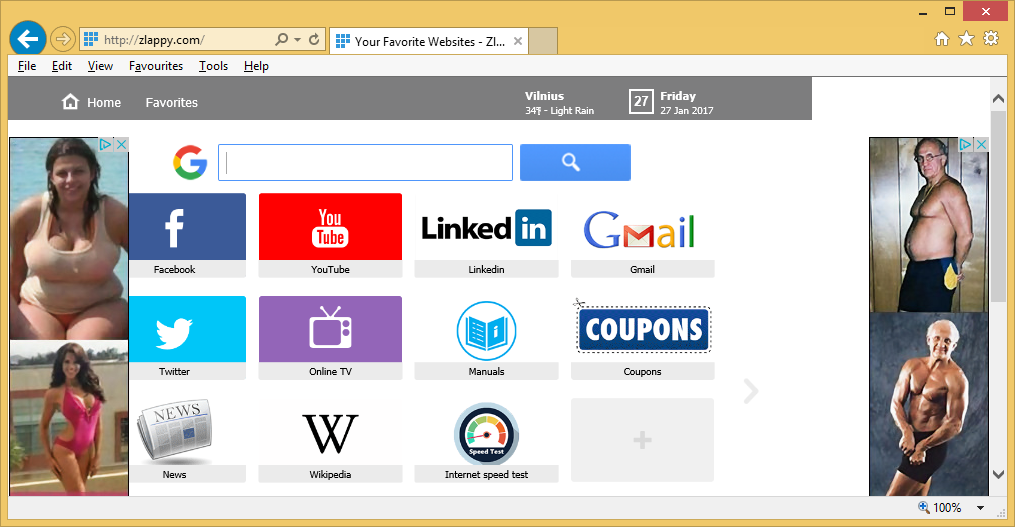This screenshot has width=1015, height=527.
Task: Click the search magnifier in address bar
Action: 282,39
